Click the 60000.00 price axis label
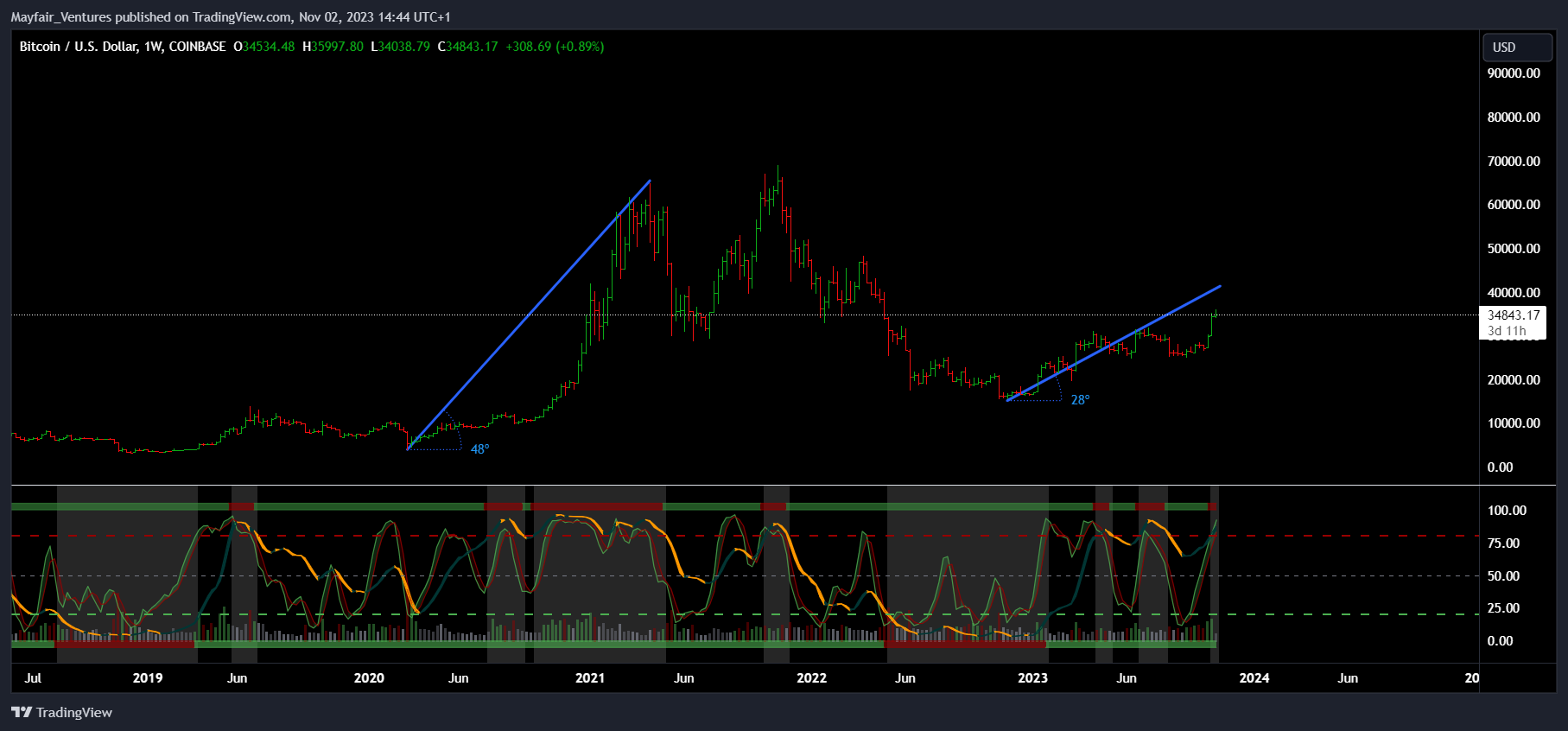 1514,205
